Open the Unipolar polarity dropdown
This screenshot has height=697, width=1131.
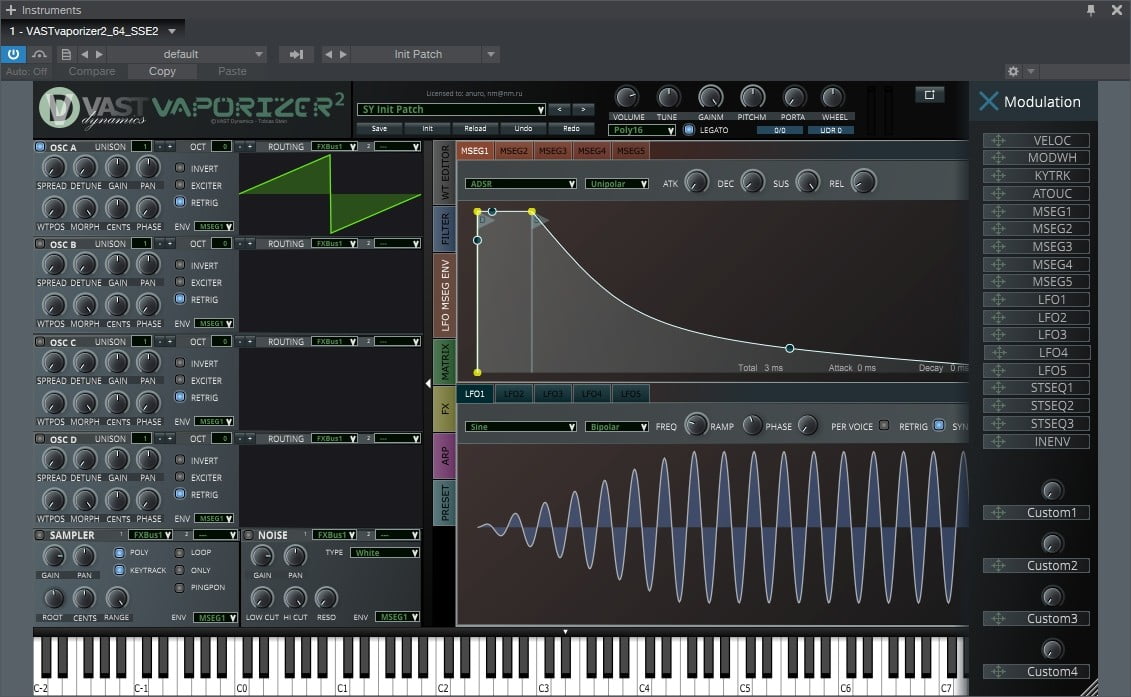pyautogui.click(x=617, y=184)
